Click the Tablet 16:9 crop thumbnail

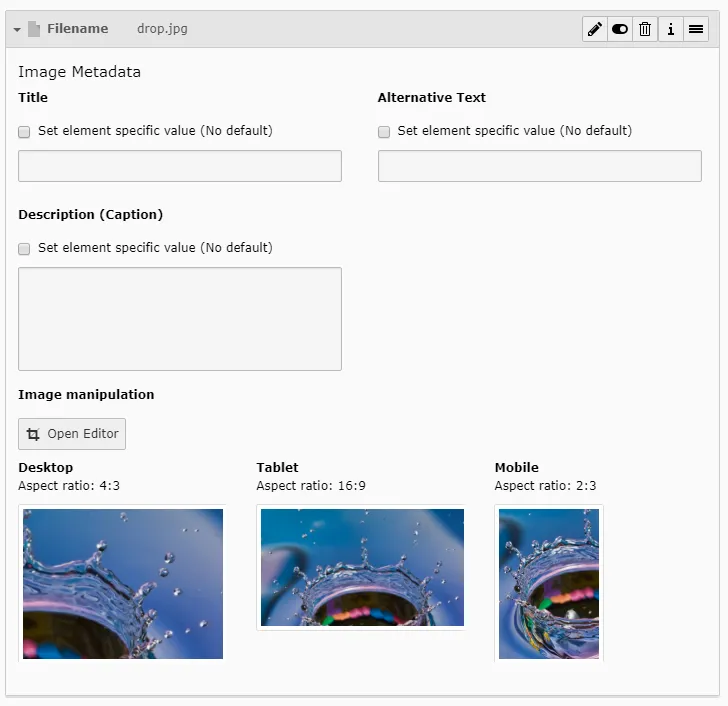362,567
